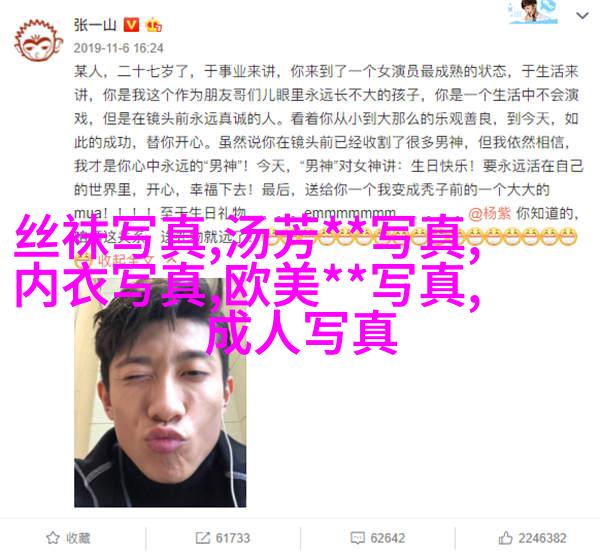Click the comment bubble icon
This screenshot has width=600, height=558.
tap(357, 538)
